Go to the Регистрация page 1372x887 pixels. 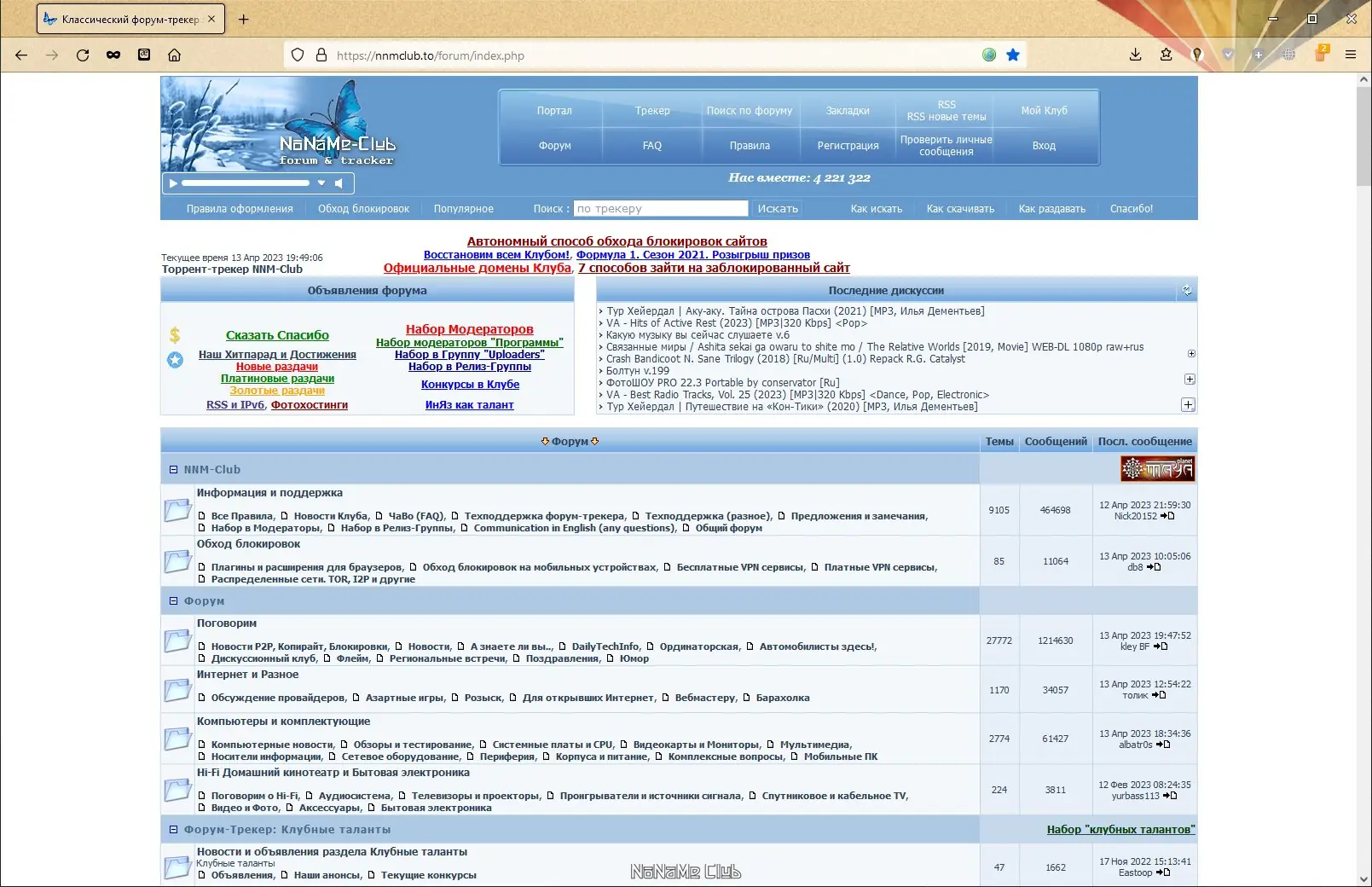pyautogui.click(x=848, y=146)
